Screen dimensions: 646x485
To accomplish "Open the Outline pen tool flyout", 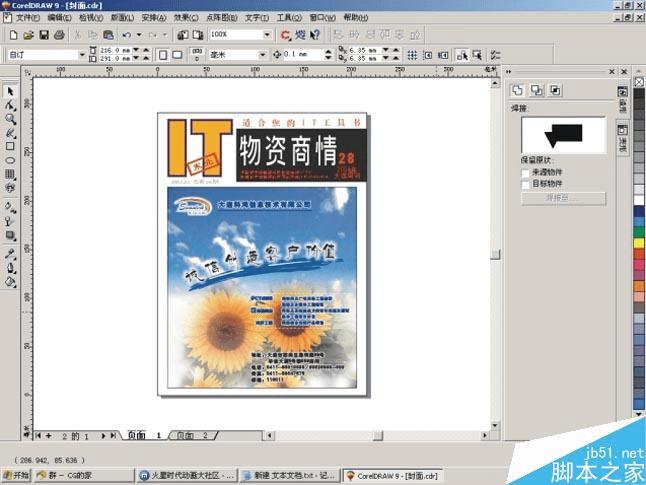I will pyautogui.click(x=10, y=268).
